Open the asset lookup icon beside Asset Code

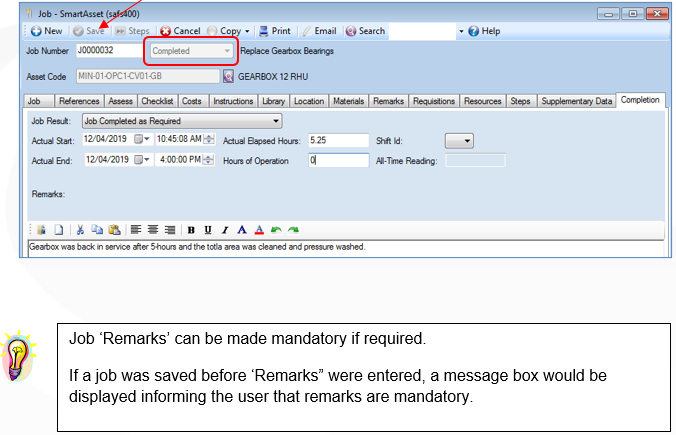pos(228,76)
